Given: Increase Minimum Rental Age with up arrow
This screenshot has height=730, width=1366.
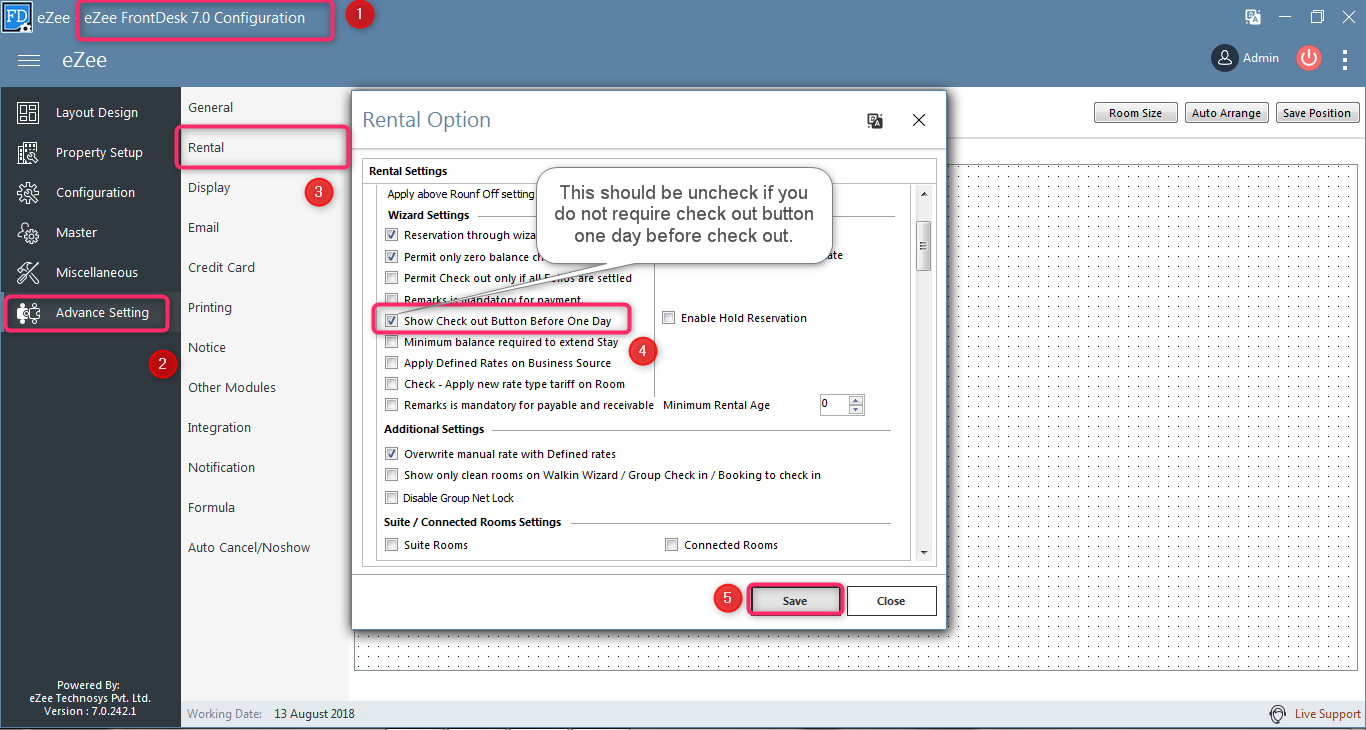Looking at the screenshot, I should pyautogui.click(x=855, y=400).
